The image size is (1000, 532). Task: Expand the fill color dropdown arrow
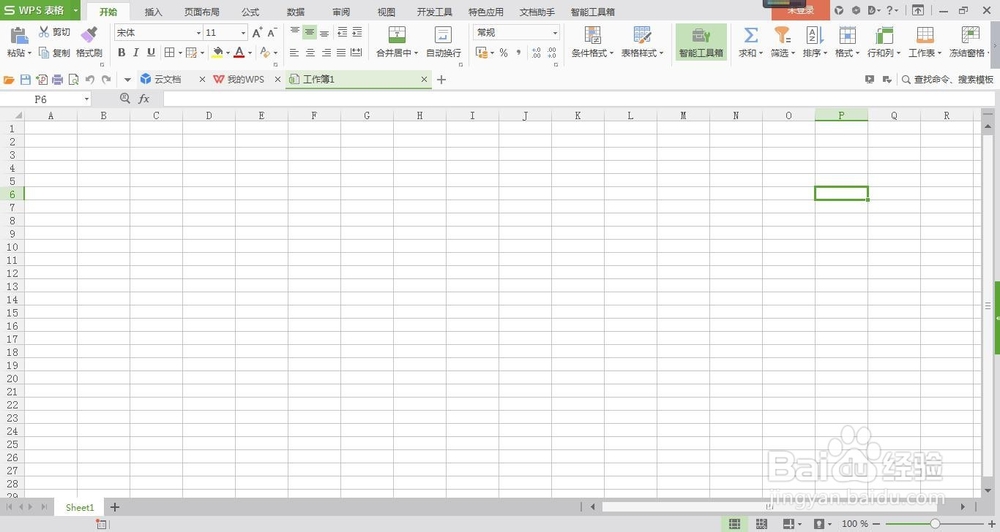click(x=228, y=53)
